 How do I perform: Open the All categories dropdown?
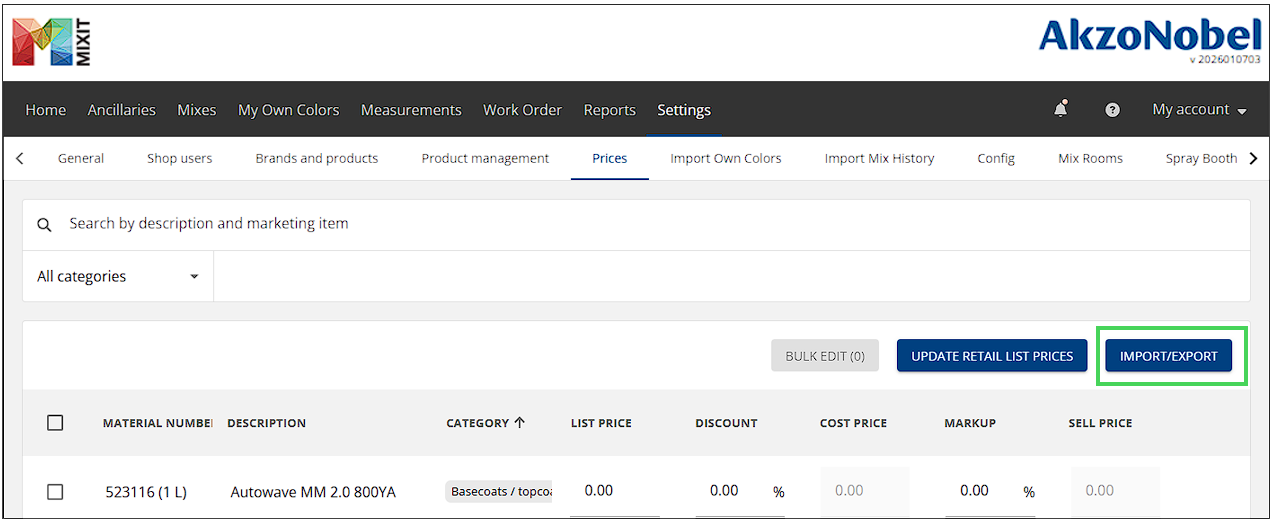click(x=118, y=276)
